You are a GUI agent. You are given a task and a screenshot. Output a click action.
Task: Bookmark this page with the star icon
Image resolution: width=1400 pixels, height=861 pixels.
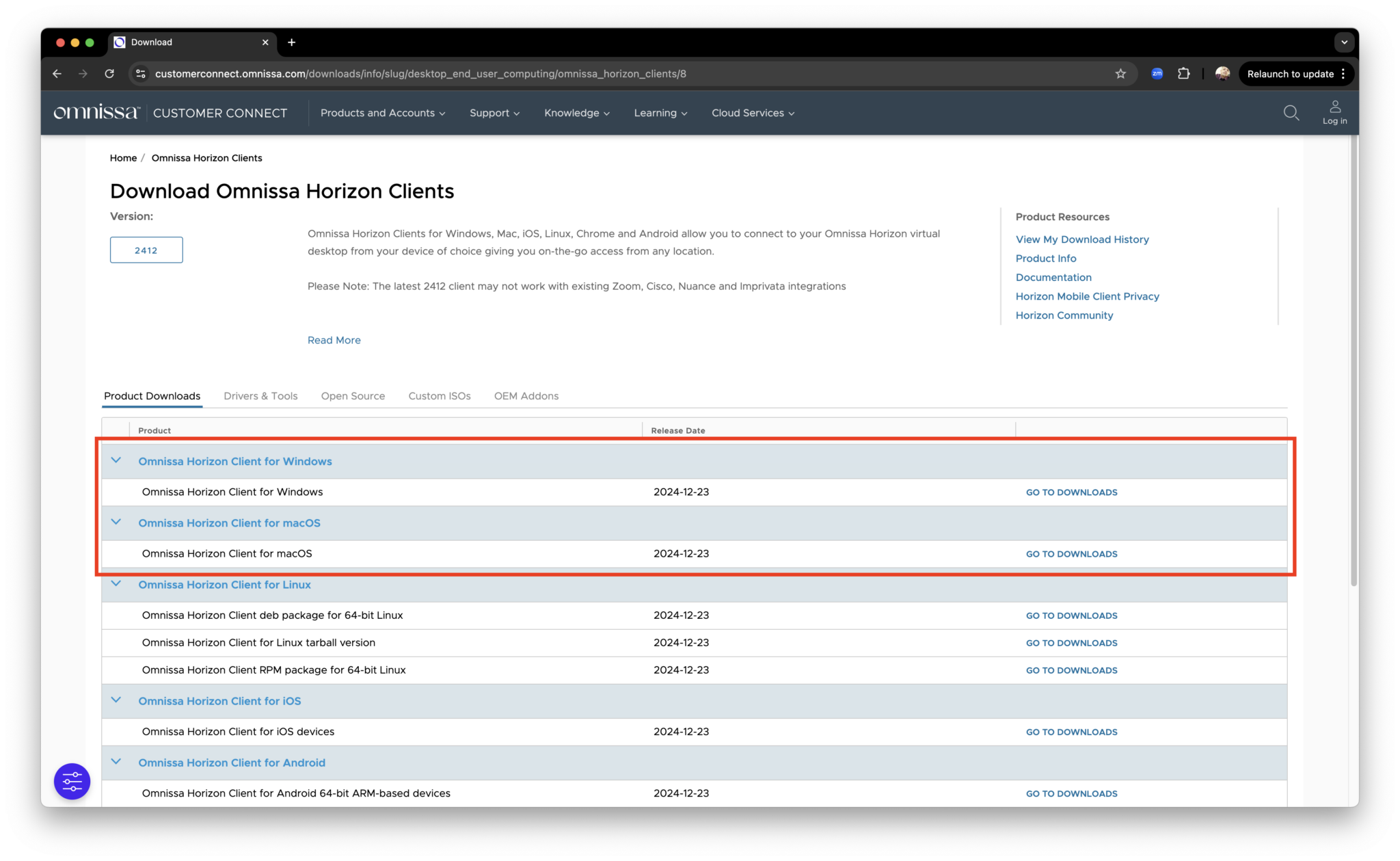[1120, 73]
